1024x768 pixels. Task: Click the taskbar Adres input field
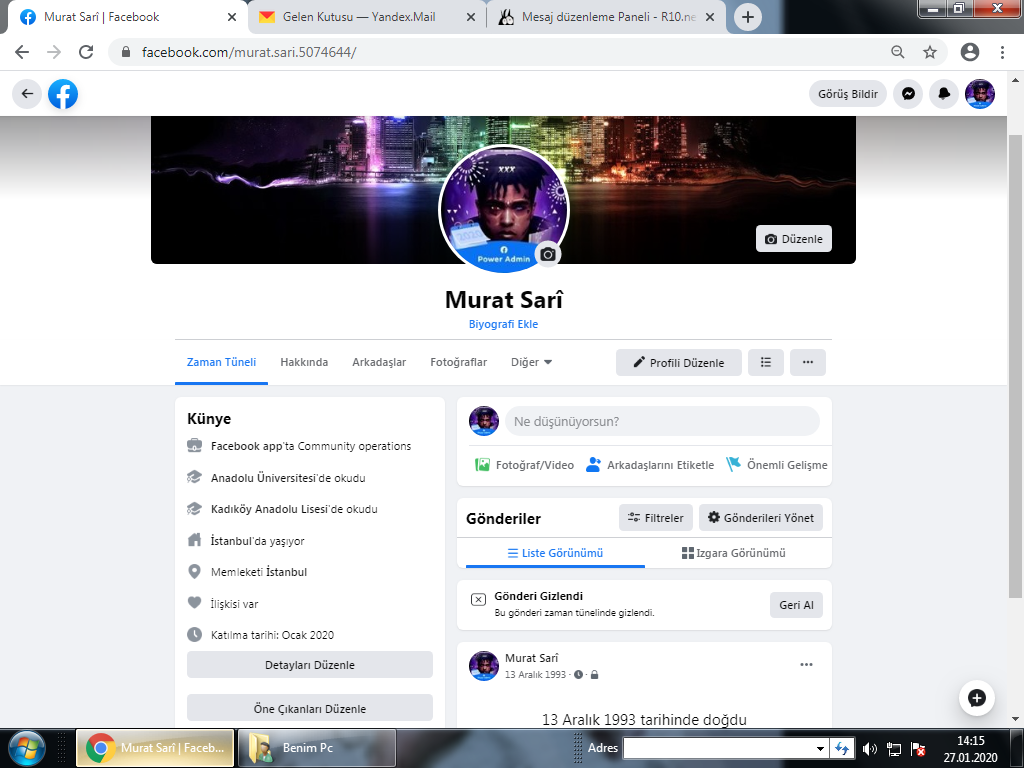pyautogui.click(x=718, y=748)
